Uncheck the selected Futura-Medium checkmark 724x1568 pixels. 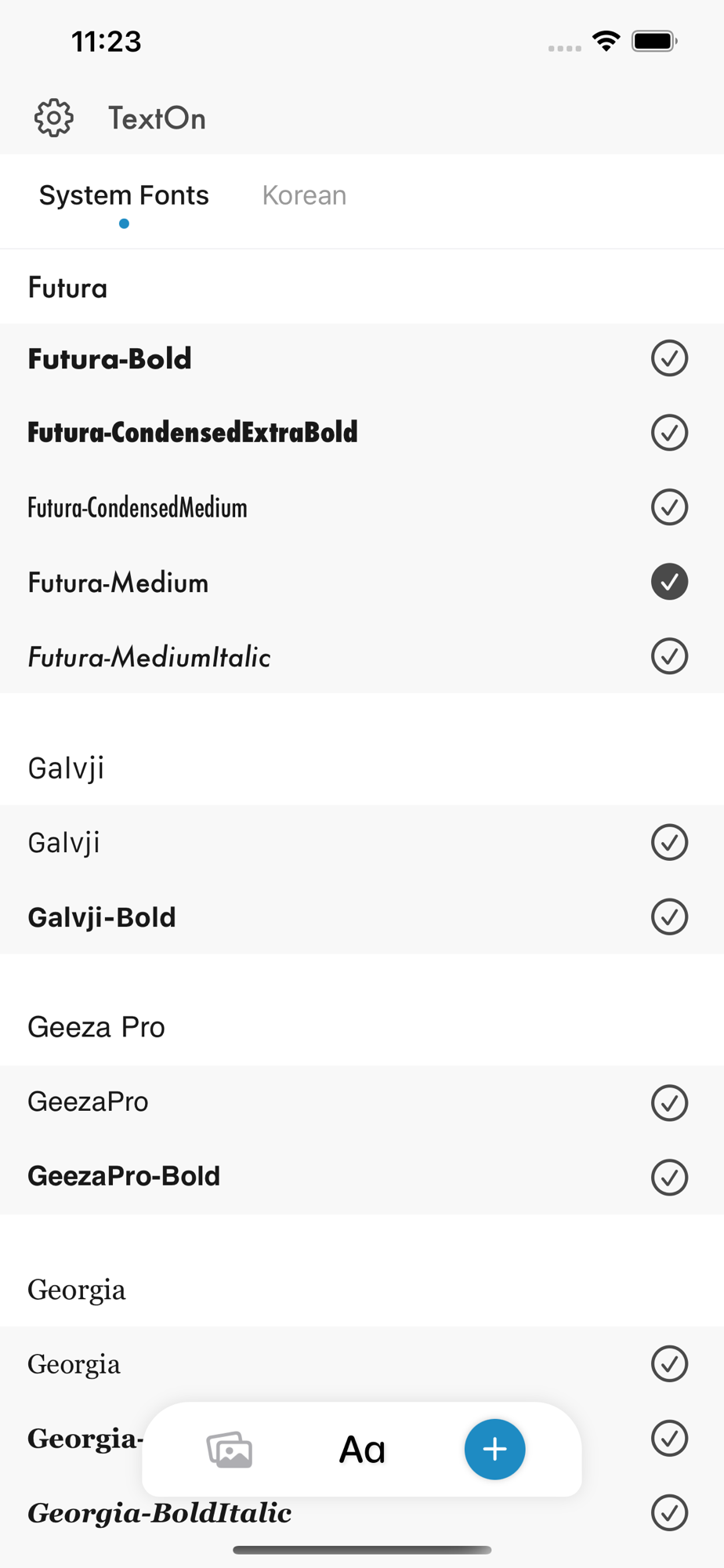click(669, 582)
